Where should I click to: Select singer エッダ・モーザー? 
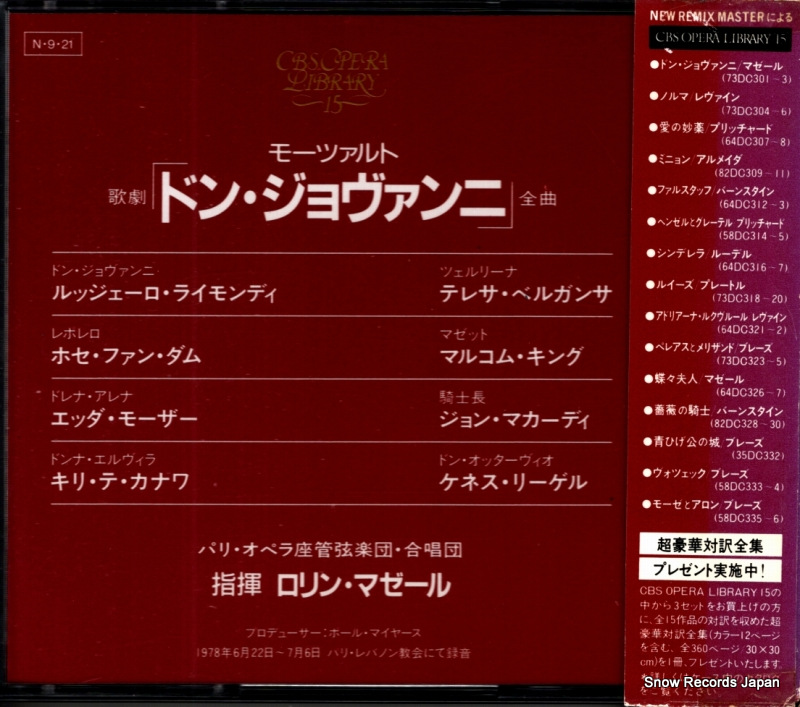pyautogui.click(x=124, y=419)
